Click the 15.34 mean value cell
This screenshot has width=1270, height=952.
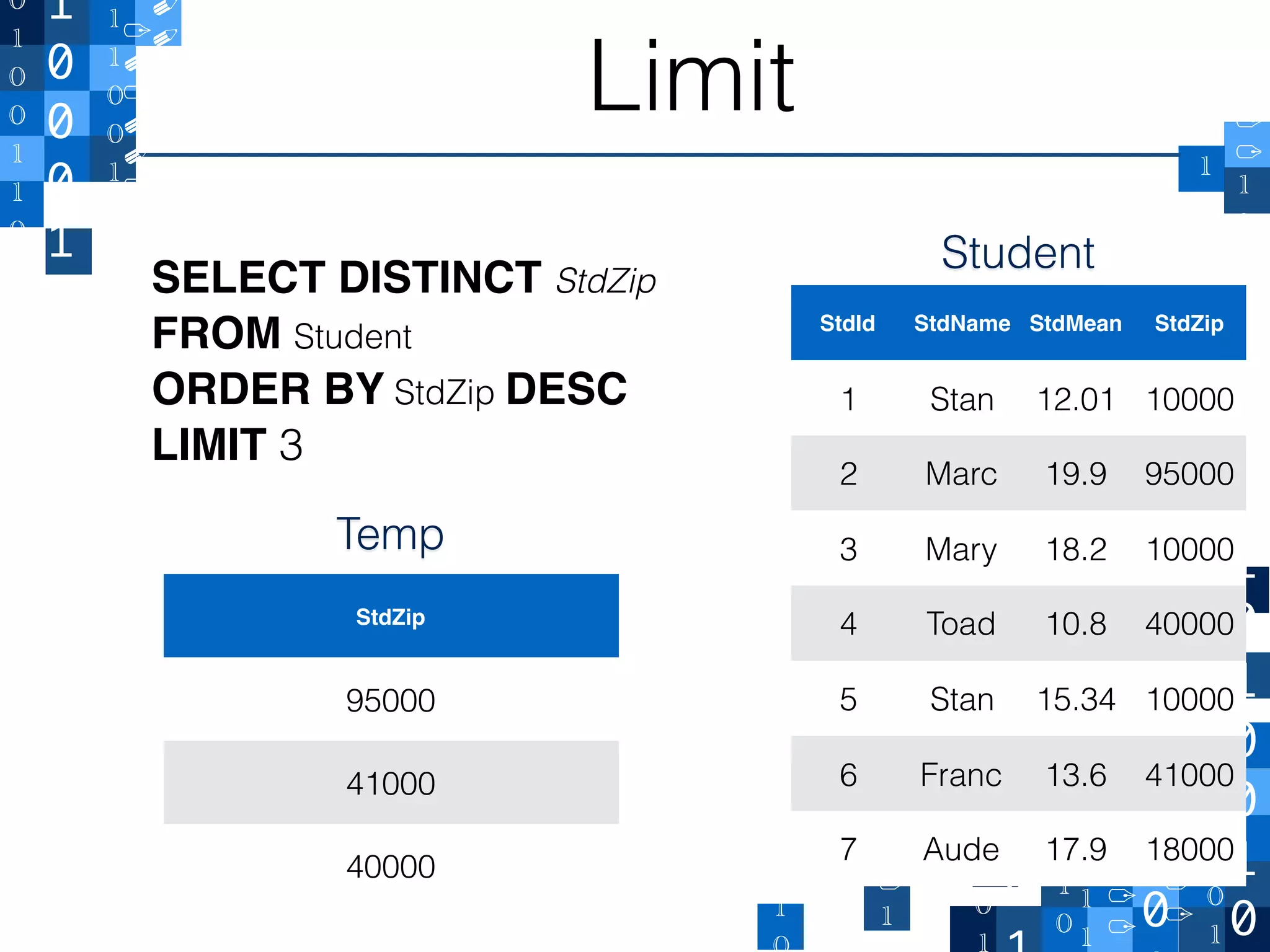1076,699
